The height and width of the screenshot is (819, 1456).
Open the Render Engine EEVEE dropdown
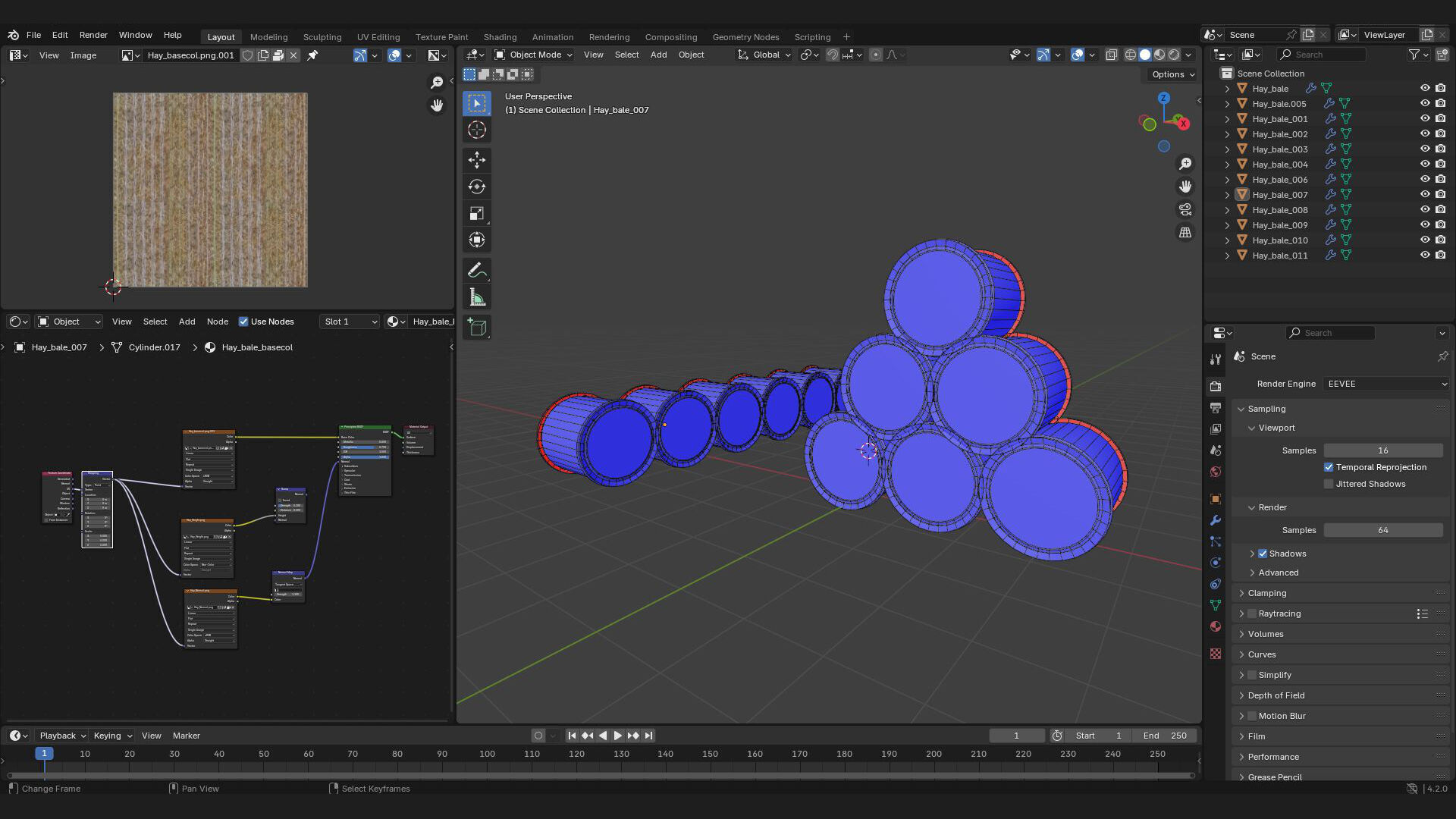click(1385, 384)
